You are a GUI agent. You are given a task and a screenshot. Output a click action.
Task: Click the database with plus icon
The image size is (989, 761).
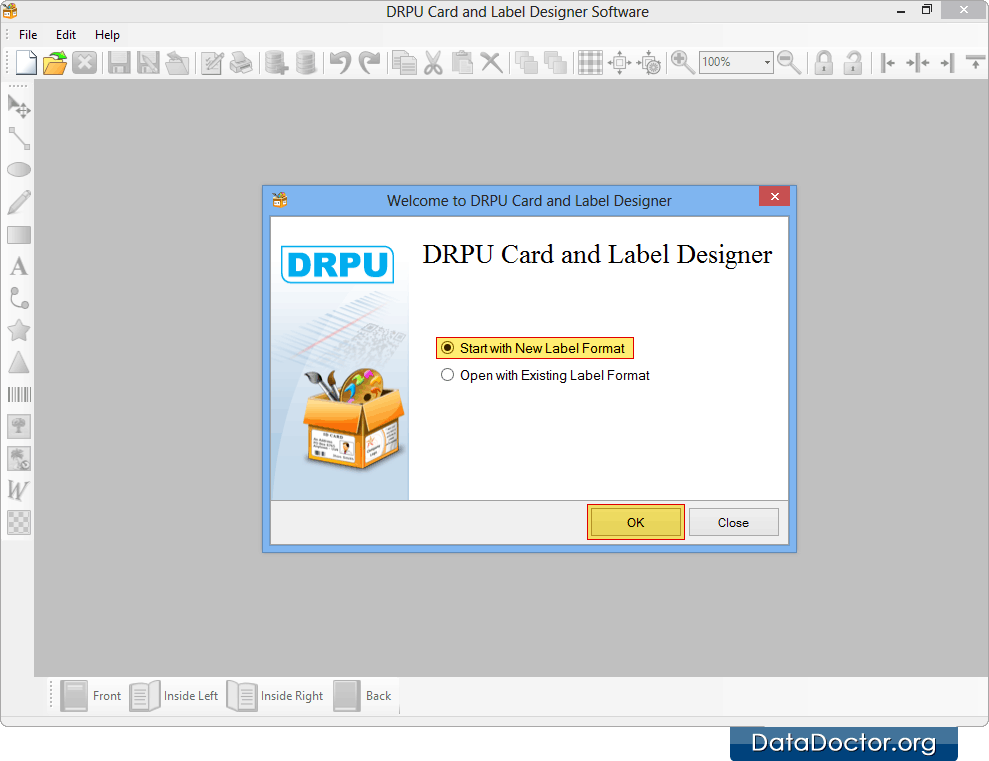click(x=276, y=62)
